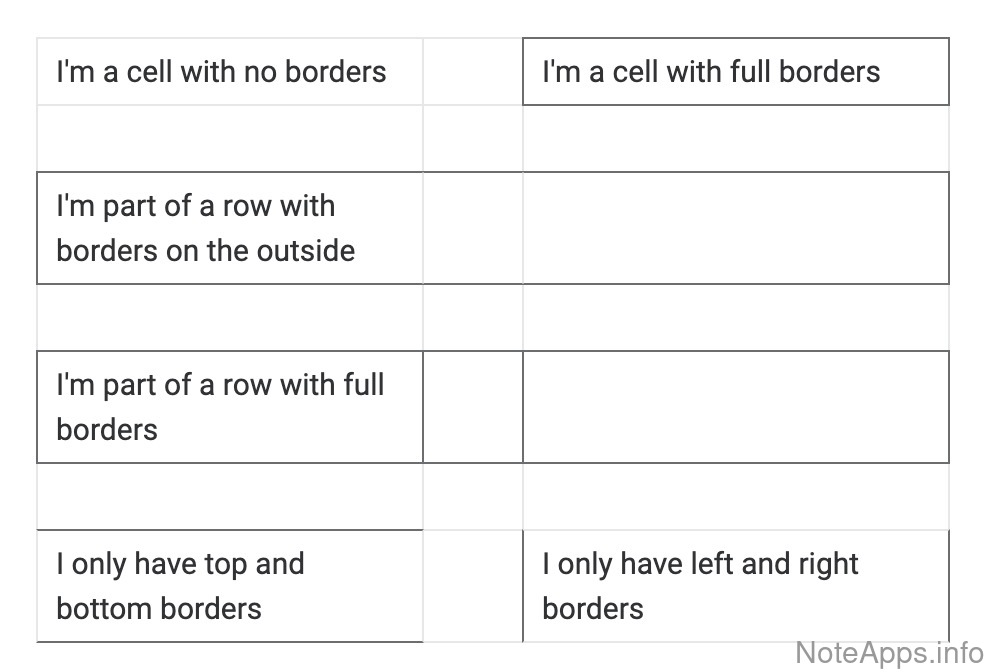
Task: Select the "I'm a cell with full borders" cell
Action: click(x=735, y=72)
